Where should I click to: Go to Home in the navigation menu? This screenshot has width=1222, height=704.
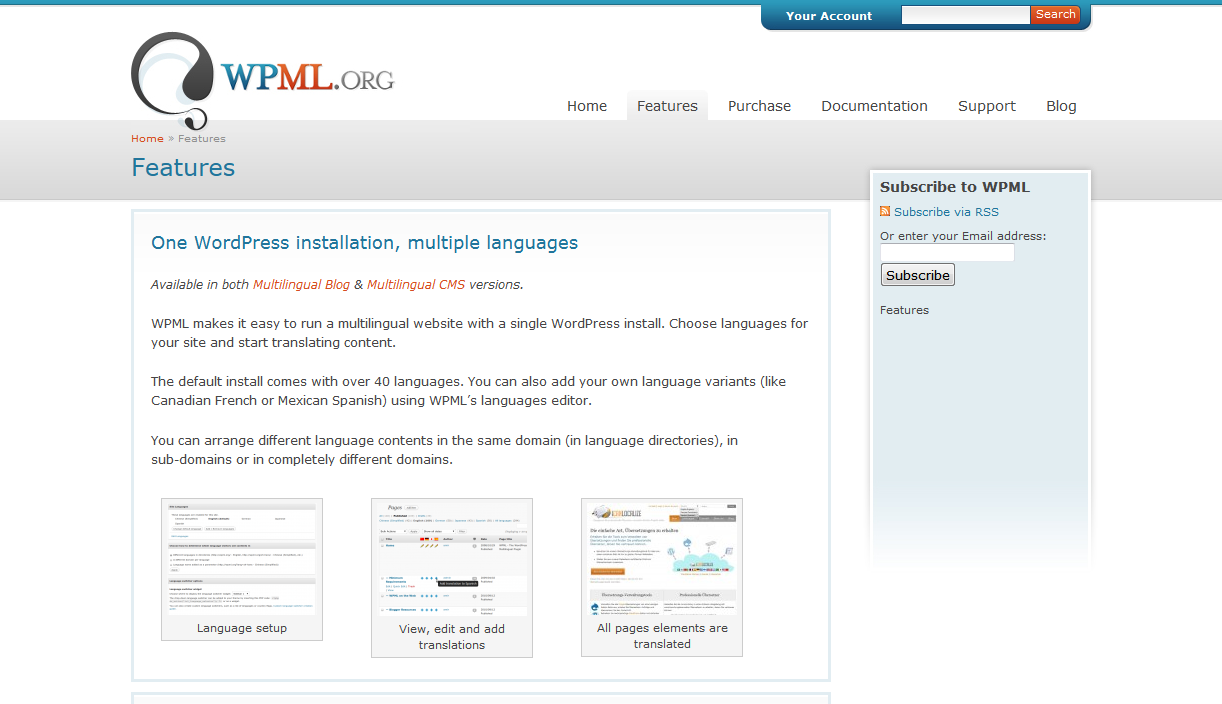point(587,106)
